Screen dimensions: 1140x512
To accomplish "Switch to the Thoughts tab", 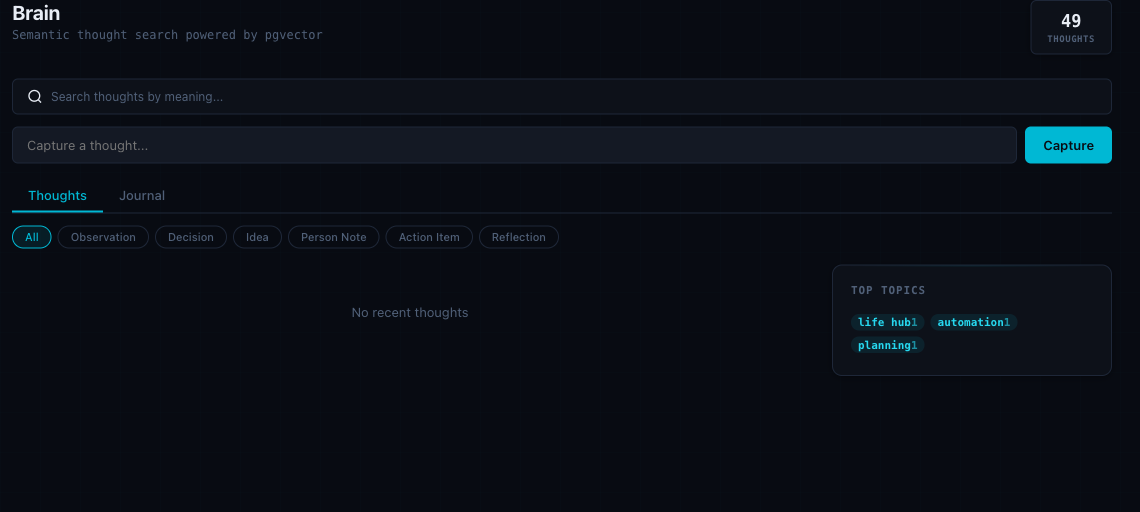I will pos(57,196).
